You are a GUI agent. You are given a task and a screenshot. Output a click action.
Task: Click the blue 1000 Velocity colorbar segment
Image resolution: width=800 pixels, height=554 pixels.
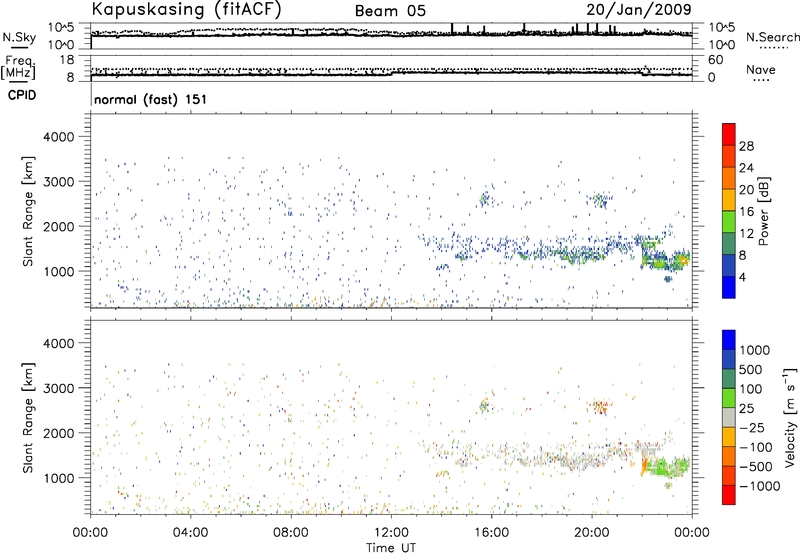pos(729,340)
